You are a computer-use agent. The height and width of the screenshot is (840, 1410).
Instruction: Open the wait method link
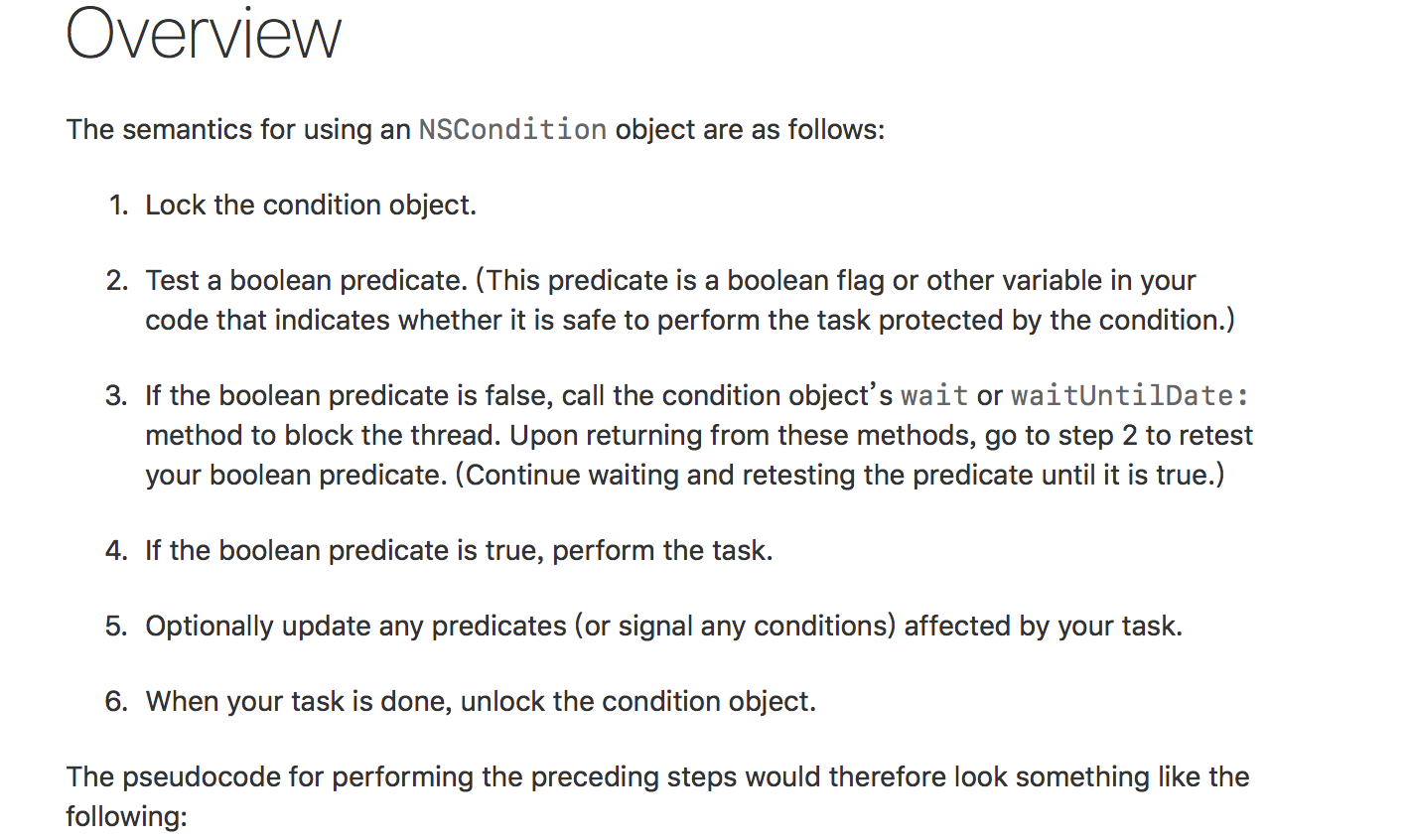[x=933, y=396]
